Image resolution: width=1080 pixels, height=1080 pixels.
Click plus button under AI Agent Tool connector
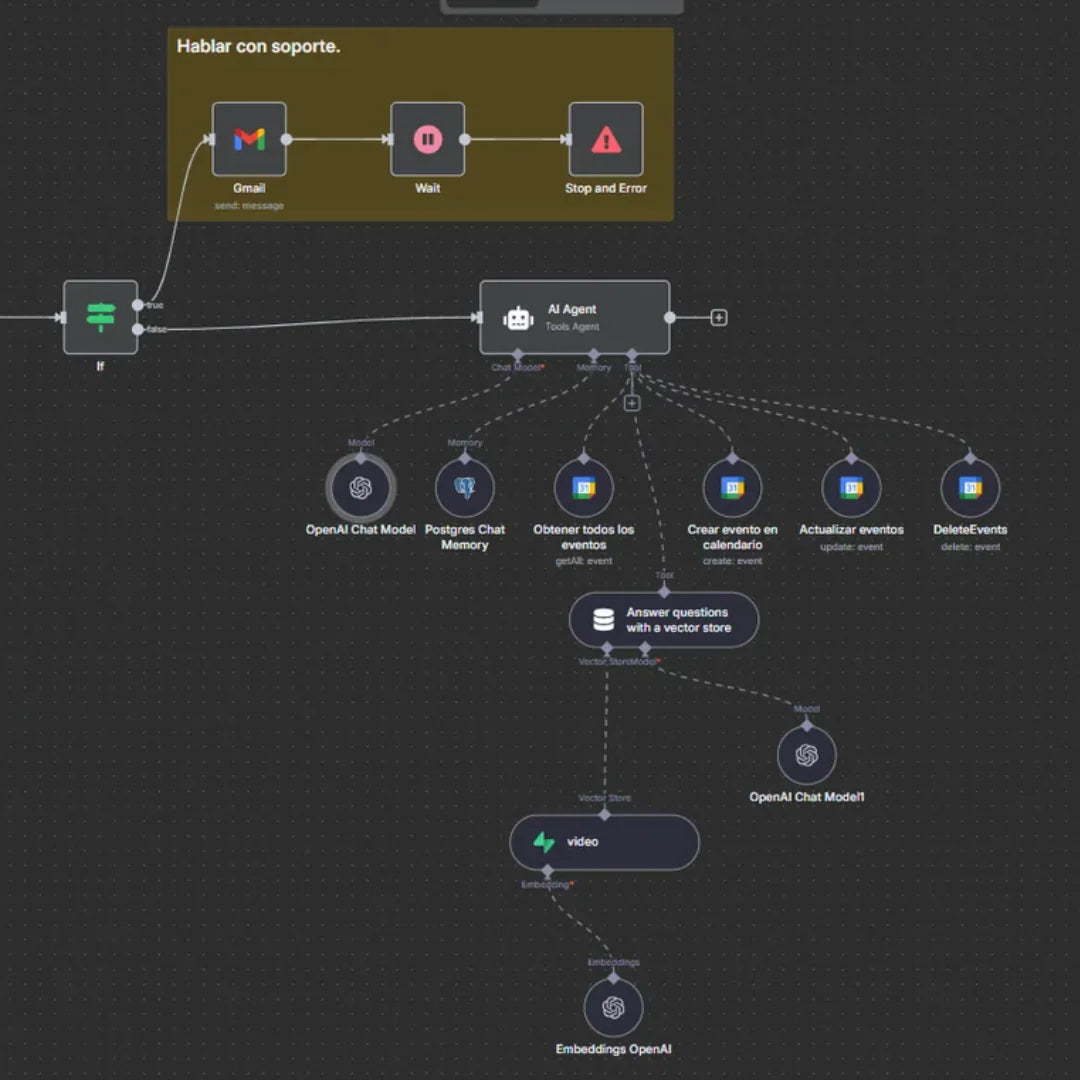(632, 403)
